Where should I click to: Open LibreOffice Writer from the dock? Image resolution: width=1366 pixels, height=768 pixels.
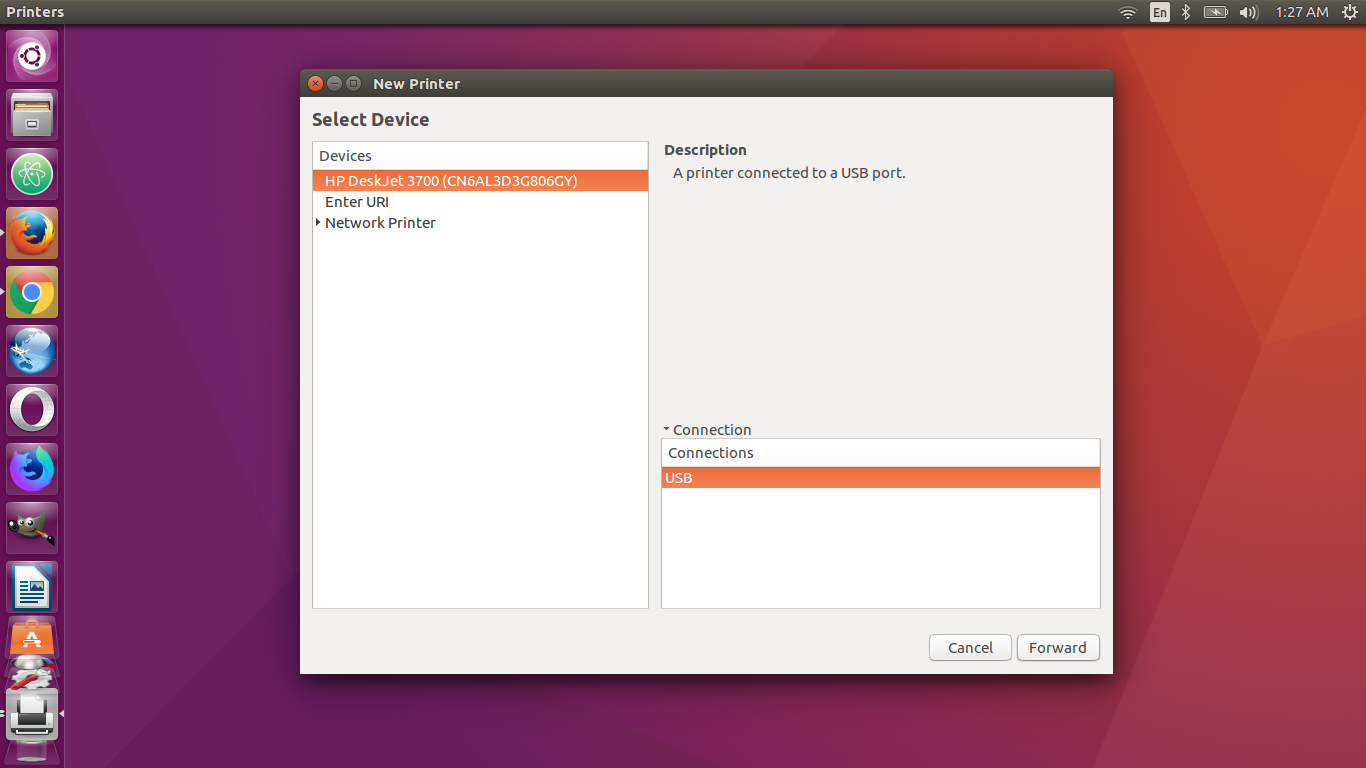(32, 587)
